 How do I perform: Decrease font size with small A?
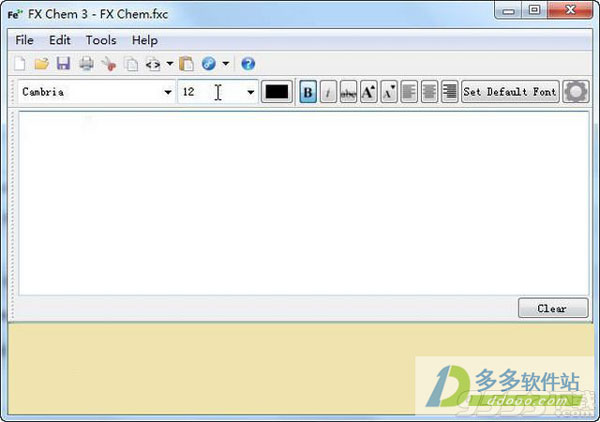tap(389, 92)
